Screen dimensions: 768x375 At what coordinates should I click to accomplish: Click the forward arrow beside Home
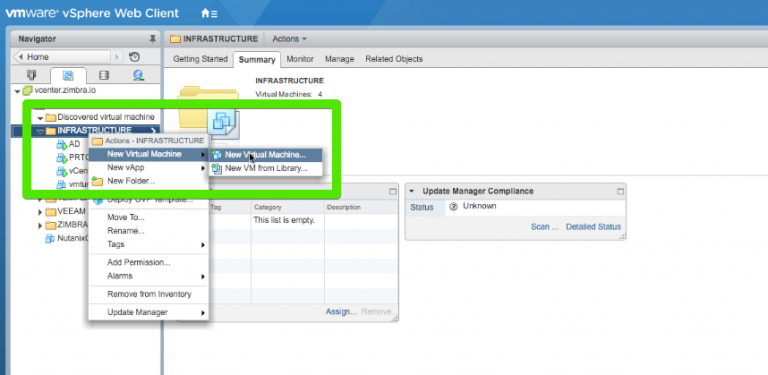tap(117, 57)
